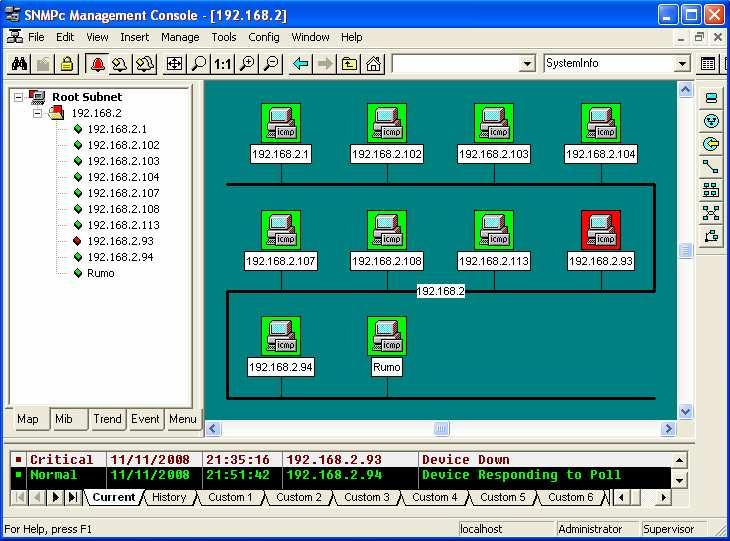This screenshot has height=541, width=730.
Task: Click the blue back arrow icon
Action: (301, 64)
